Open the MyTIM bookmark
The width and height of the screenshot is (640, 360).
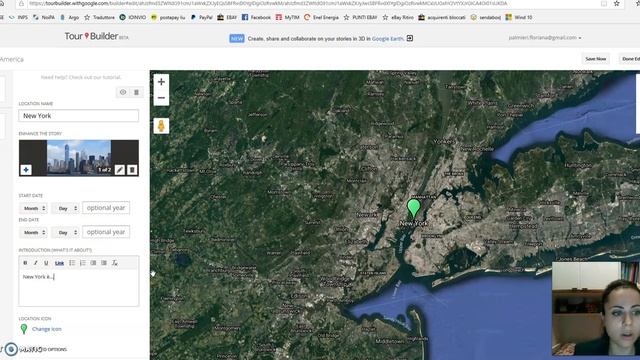[x=287, y=18]
